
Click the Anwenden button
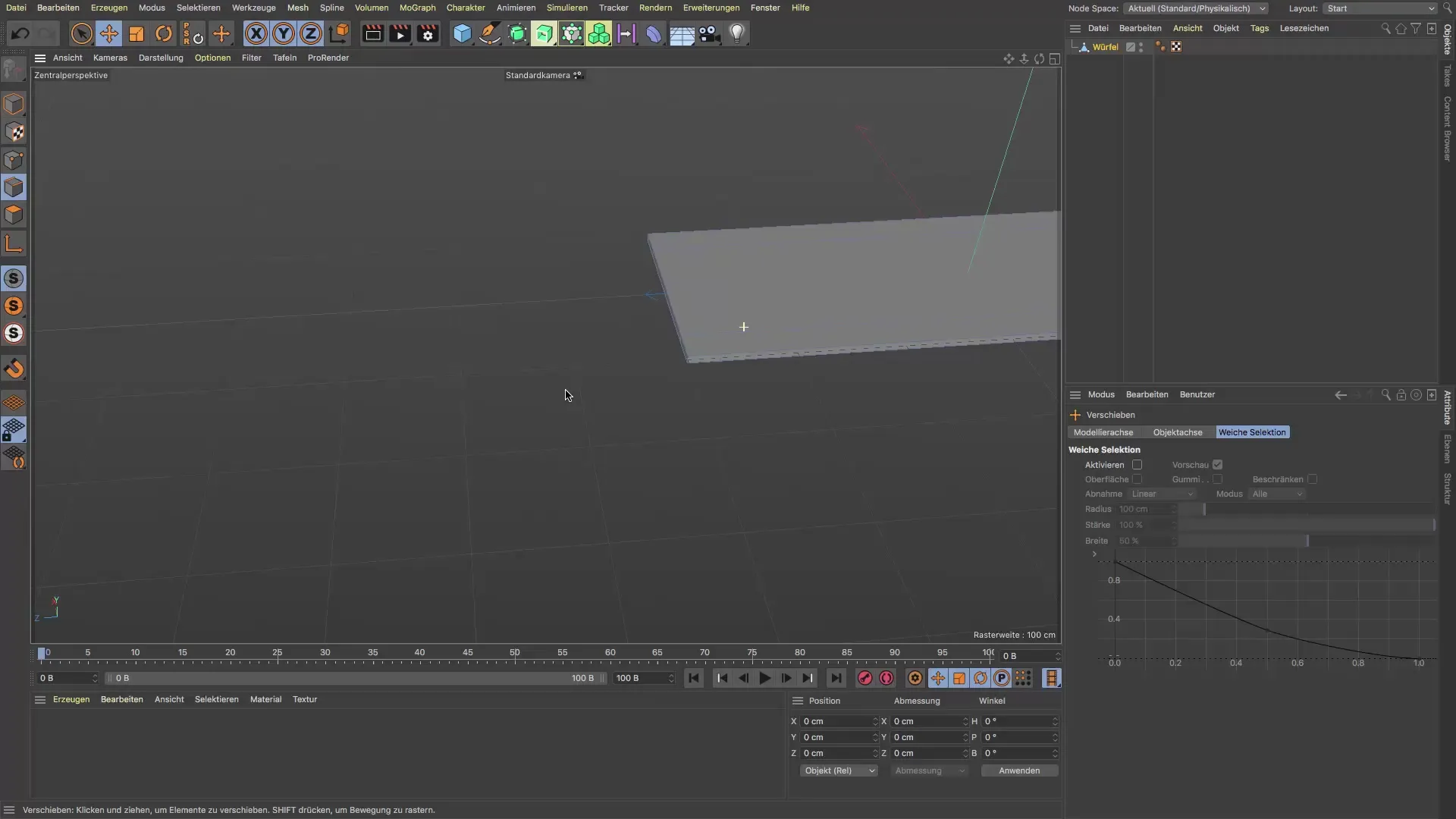[1019, 770]
